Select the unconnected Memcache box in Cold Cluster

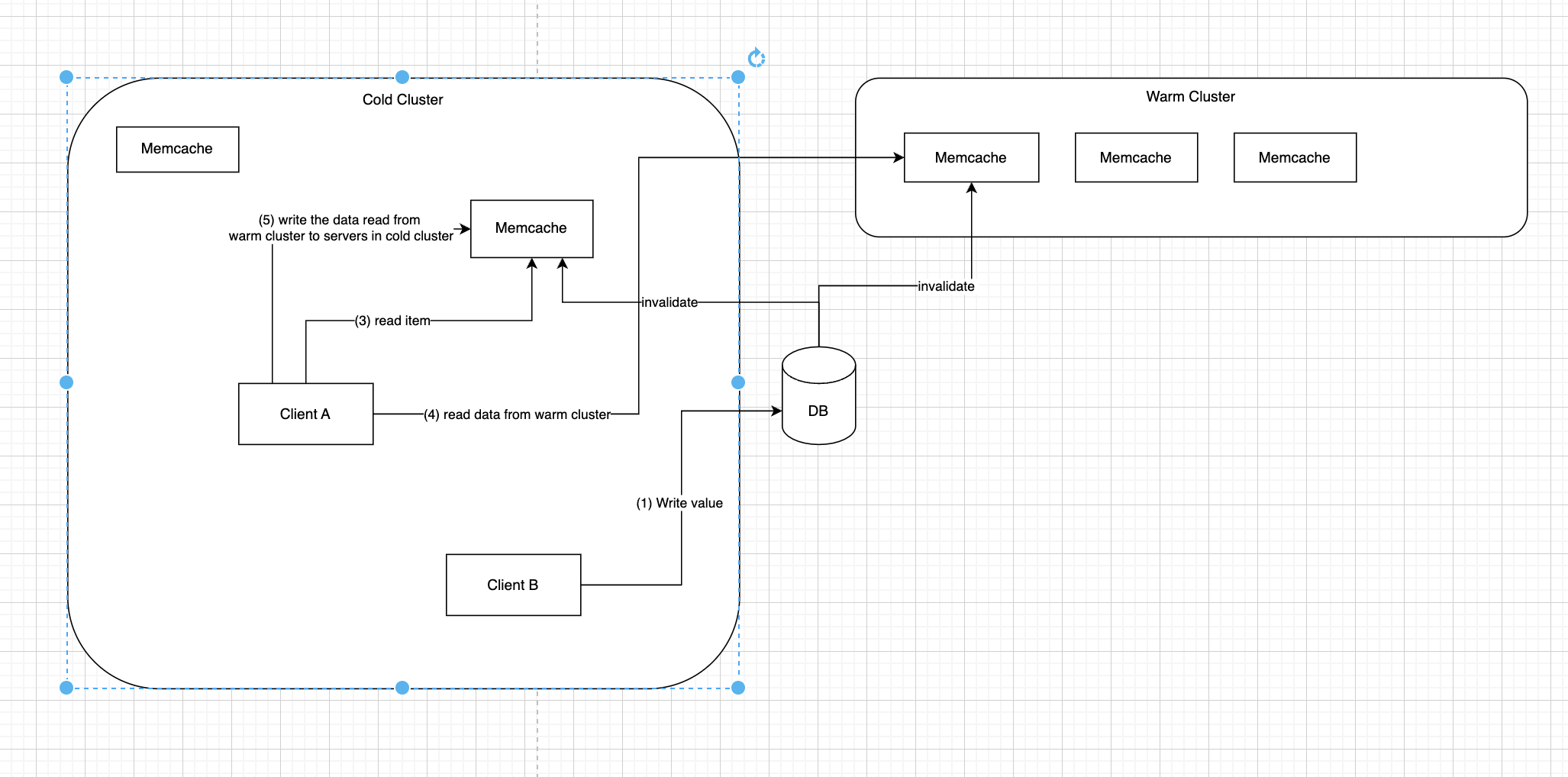click(177, 149)
